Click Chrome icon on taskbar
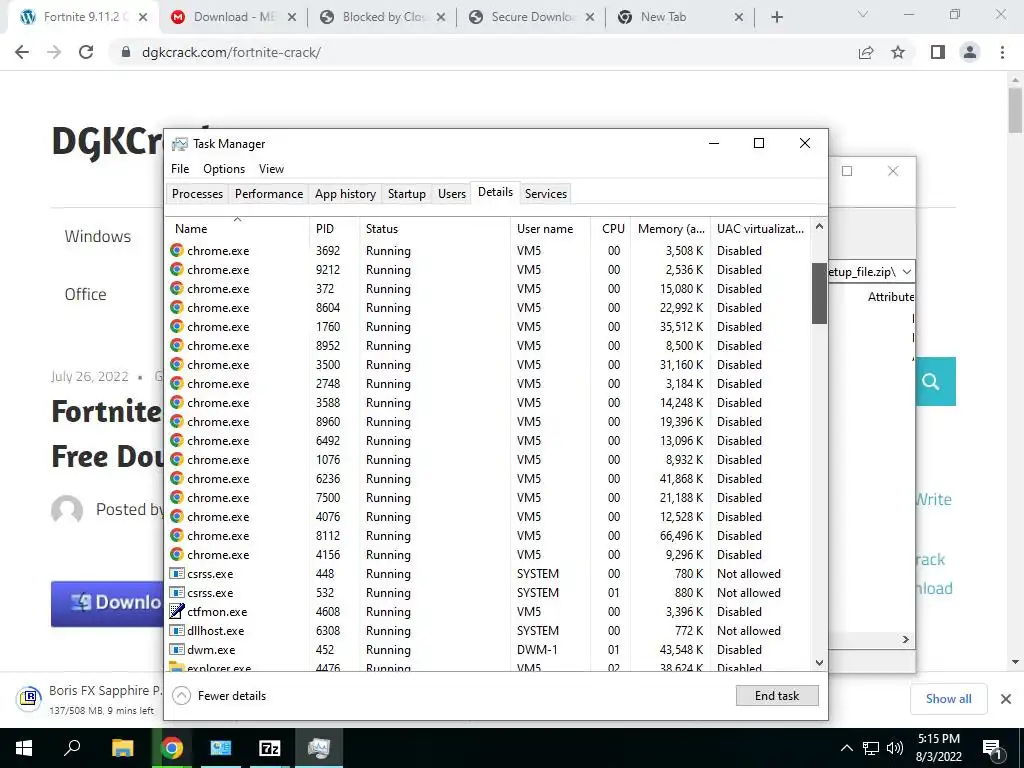 click(172, 748)
